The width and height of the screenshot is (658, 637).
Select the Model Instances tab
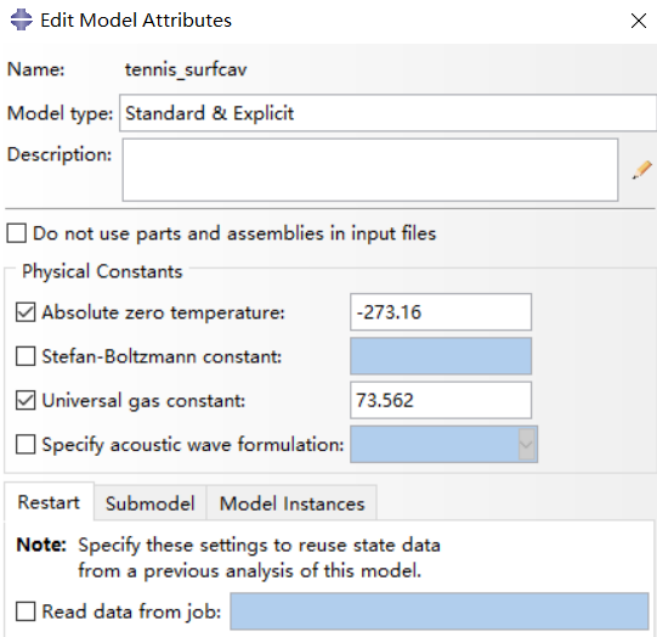click(292, 503)
